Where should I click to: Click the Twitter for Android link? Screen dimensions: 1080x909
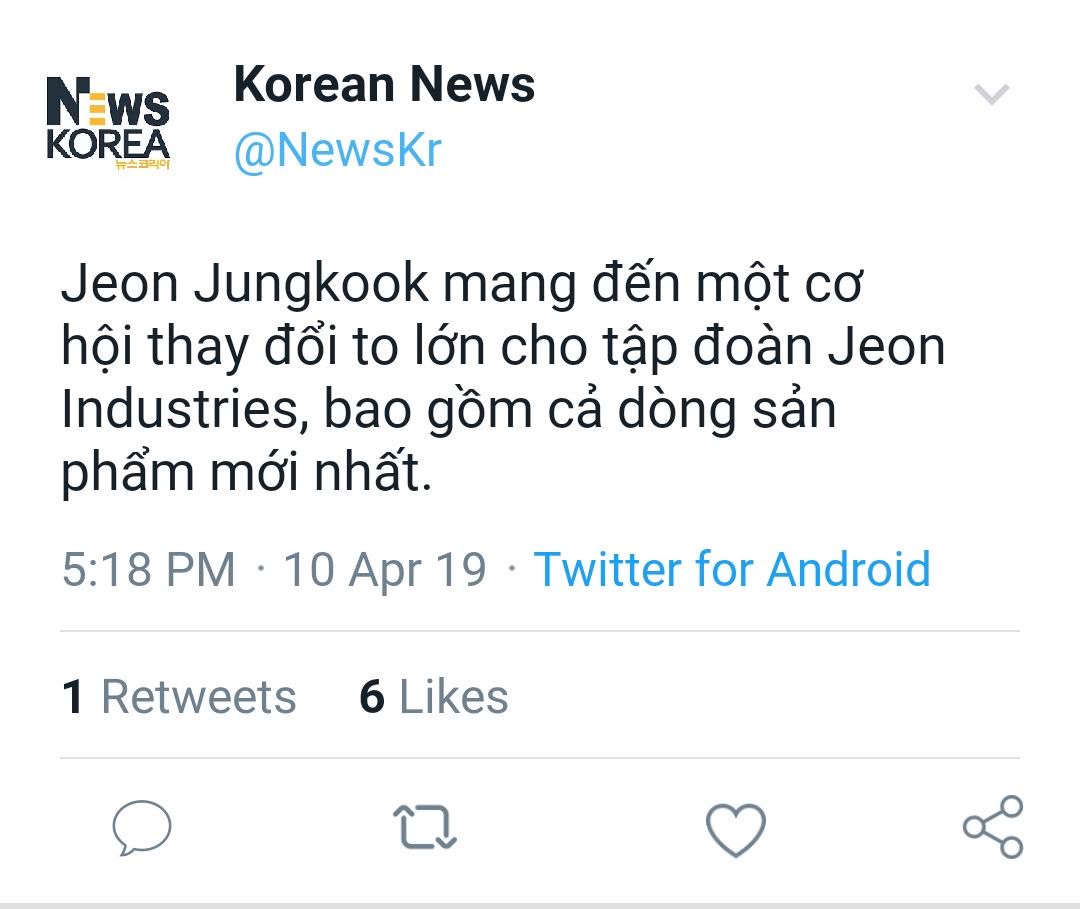pos(732,569)
